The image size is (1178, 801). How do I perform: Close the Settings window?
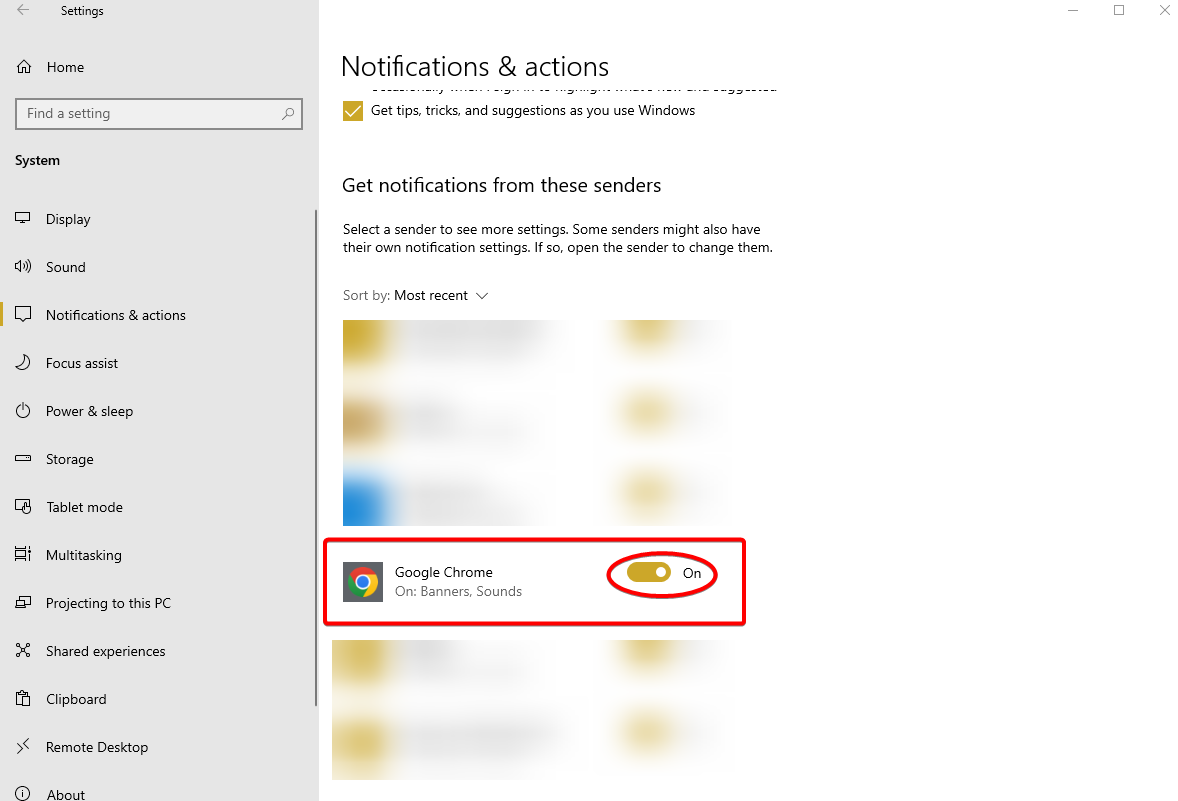point(1164,11)
